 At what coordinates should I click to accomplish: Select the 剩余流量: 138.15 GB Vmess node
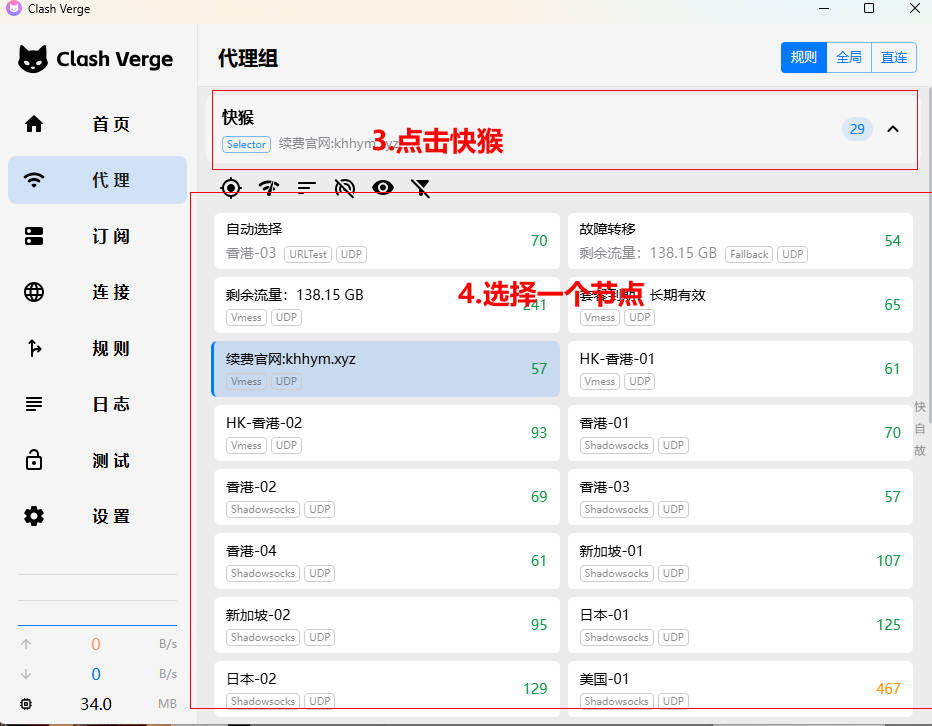[x=386, y=304]
